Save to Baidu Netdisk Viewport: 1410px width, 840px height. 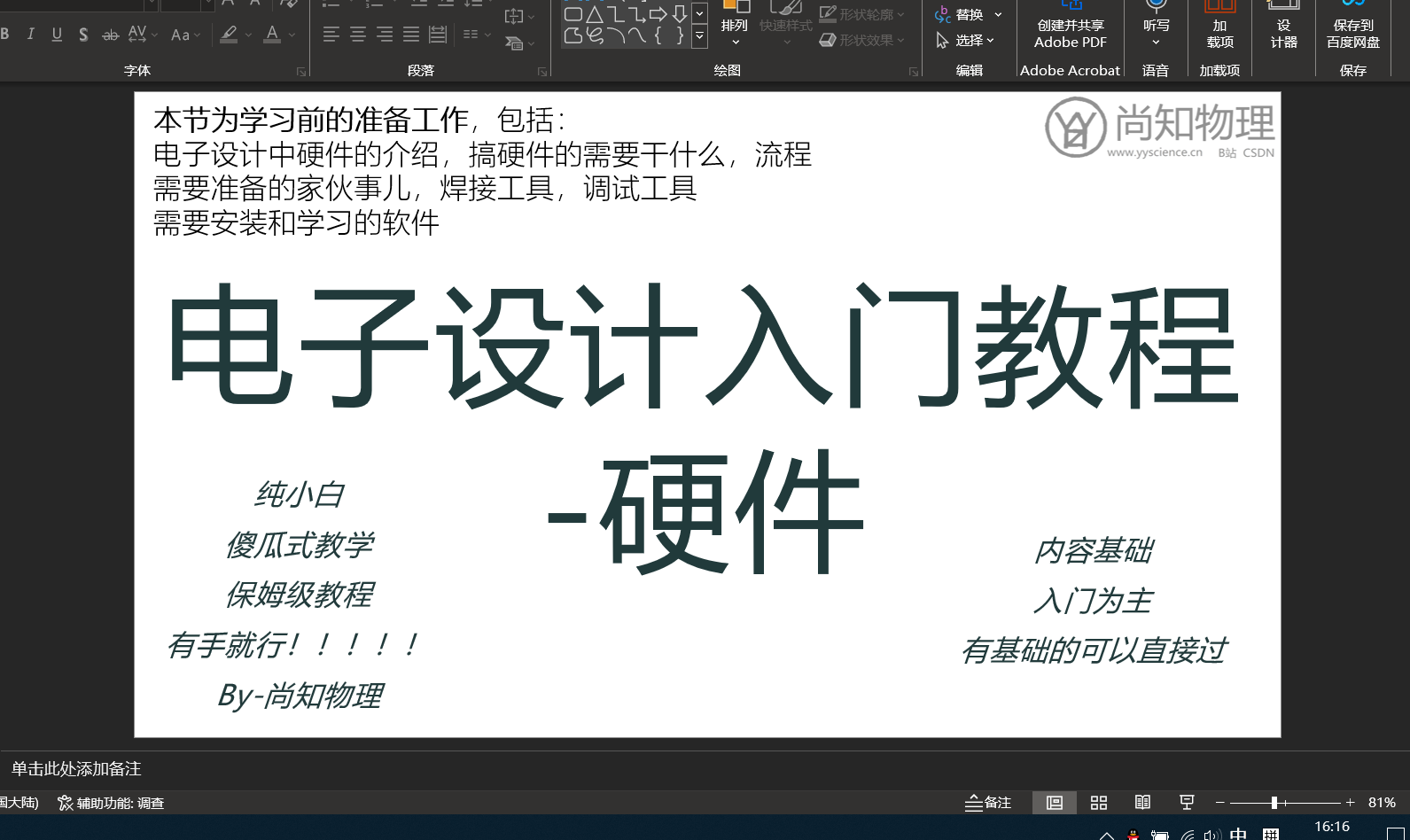(x=1353, y=27)
